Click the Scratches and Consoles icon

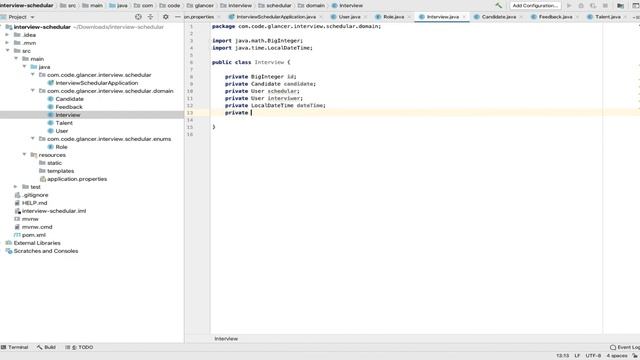tap(9, 251)
